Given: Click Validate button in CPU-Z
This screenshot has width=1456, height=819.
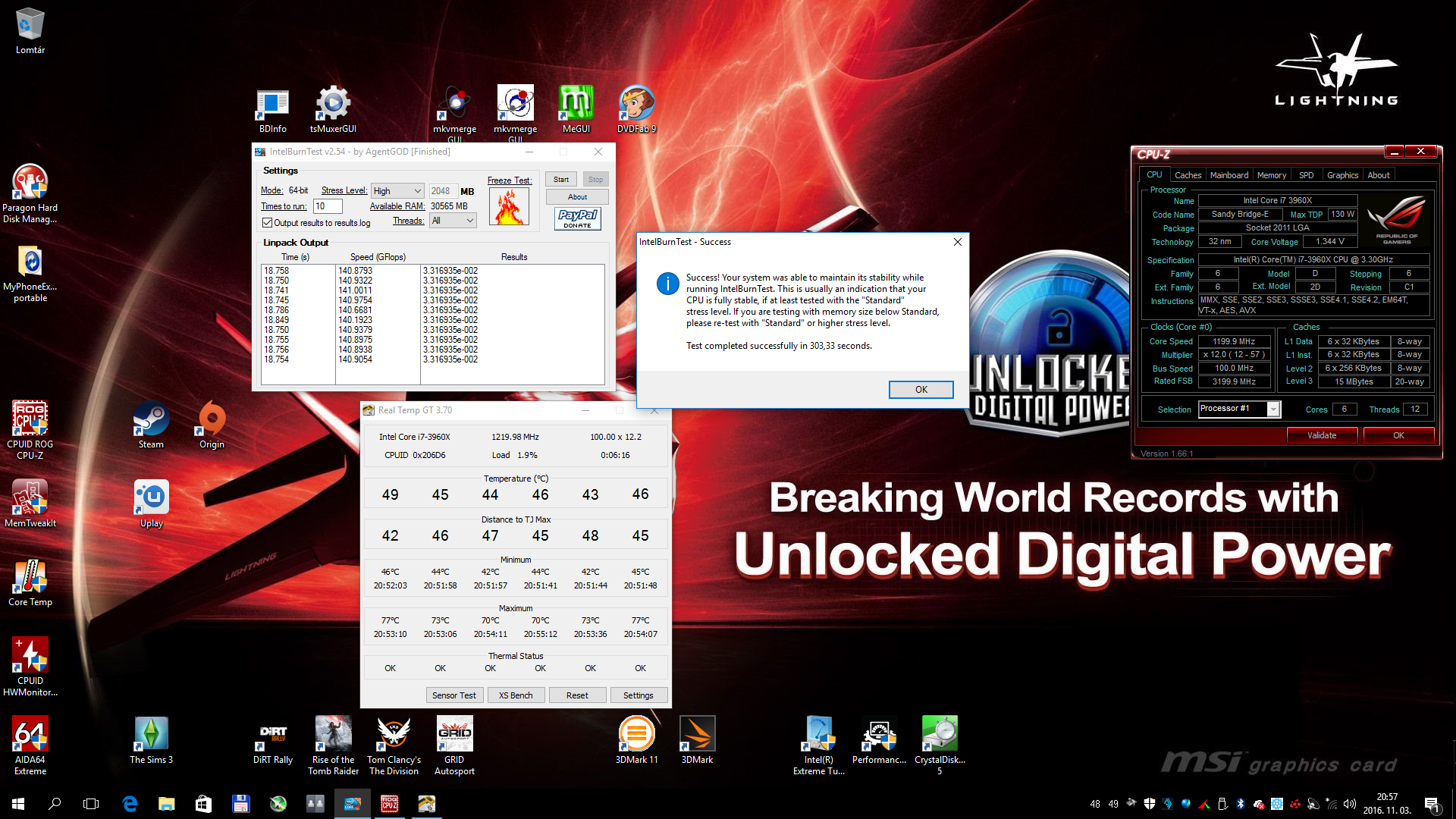Looking at the screenshot, I should [x=1322, y=435].
